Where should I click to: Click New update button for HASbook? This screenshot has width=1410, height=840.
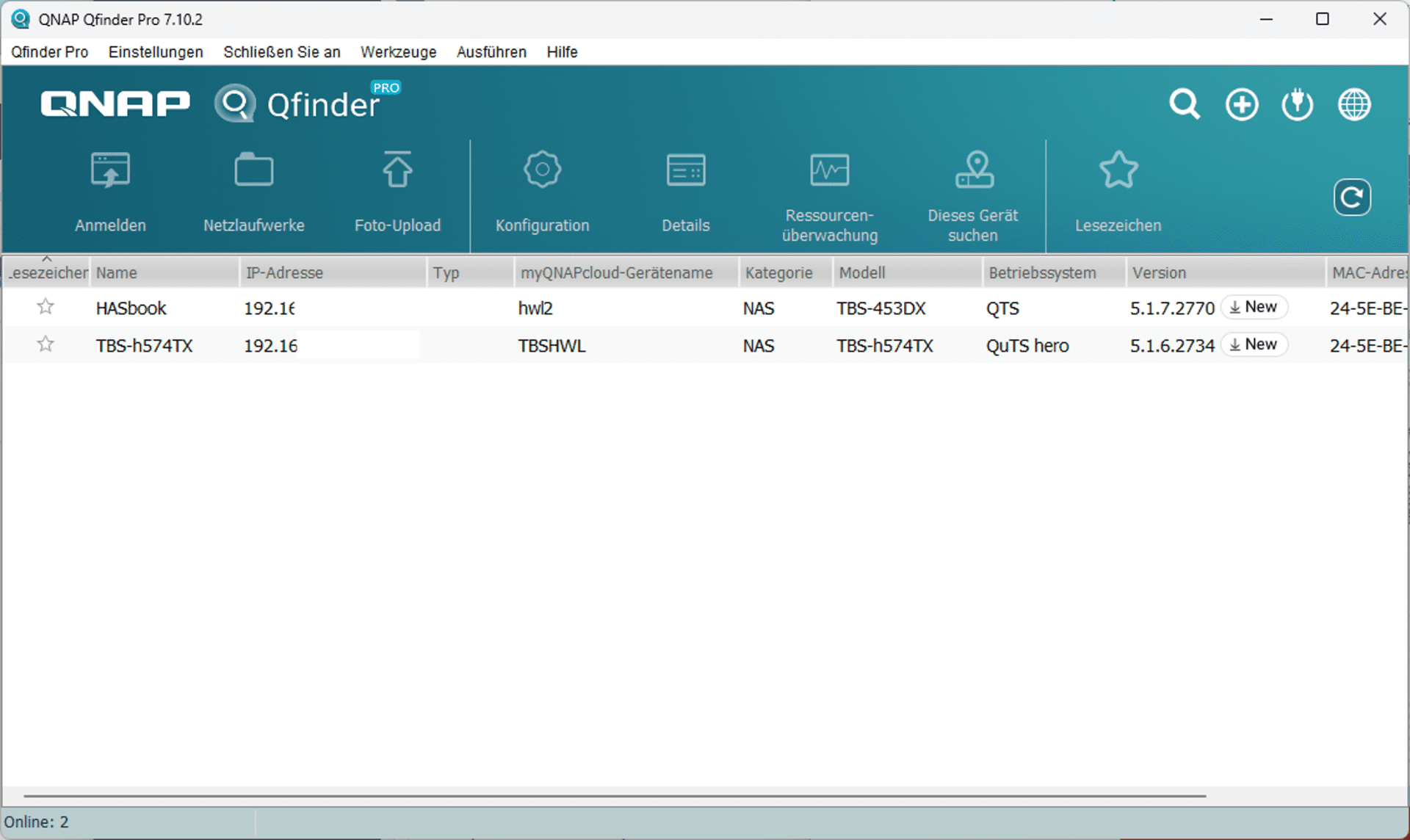click(x=1254, y=307)
